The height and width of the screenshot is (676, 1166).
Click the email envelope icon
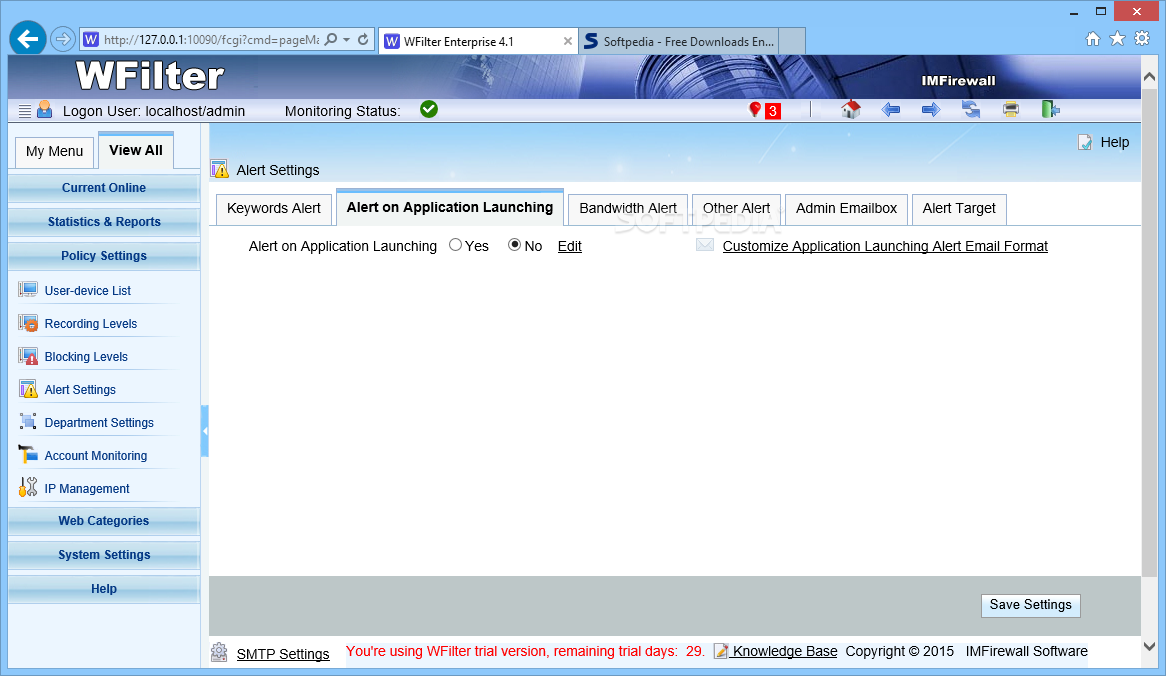pyautogui.click(x=705, y=245)
